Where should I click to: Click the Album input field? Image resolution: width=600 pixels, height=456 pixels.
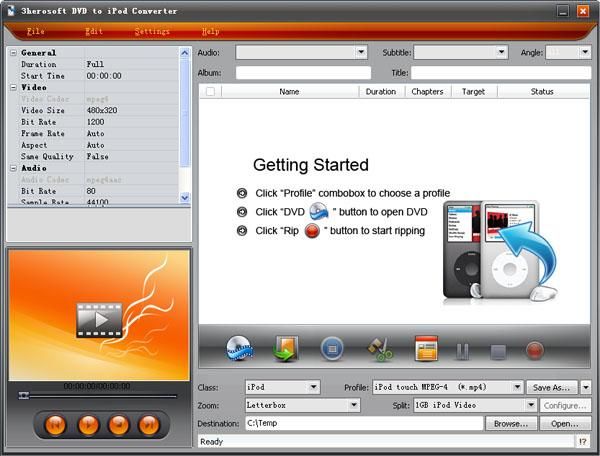point(303,73)
